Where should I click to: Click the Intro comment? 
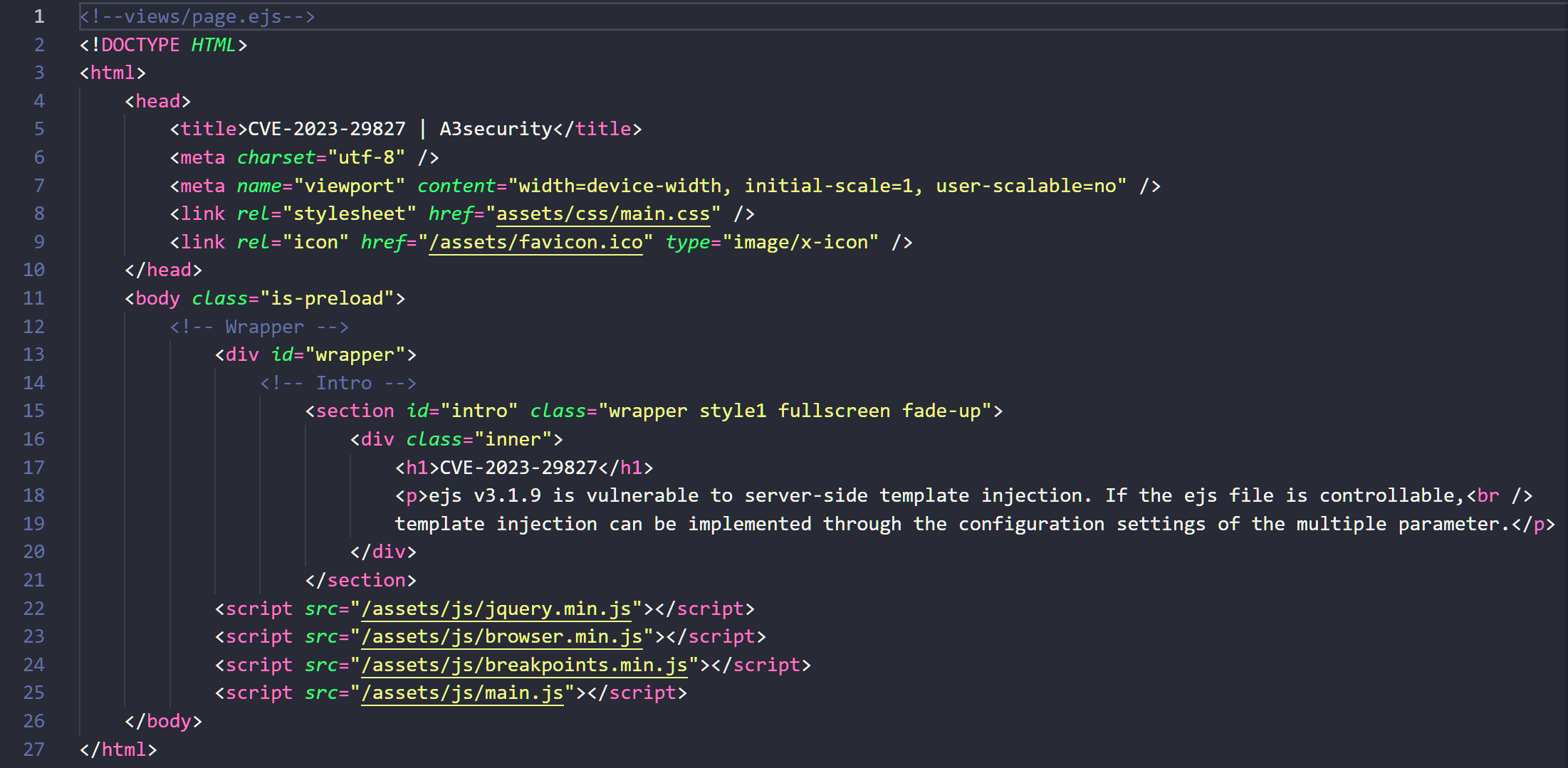[x=338, y=383]
